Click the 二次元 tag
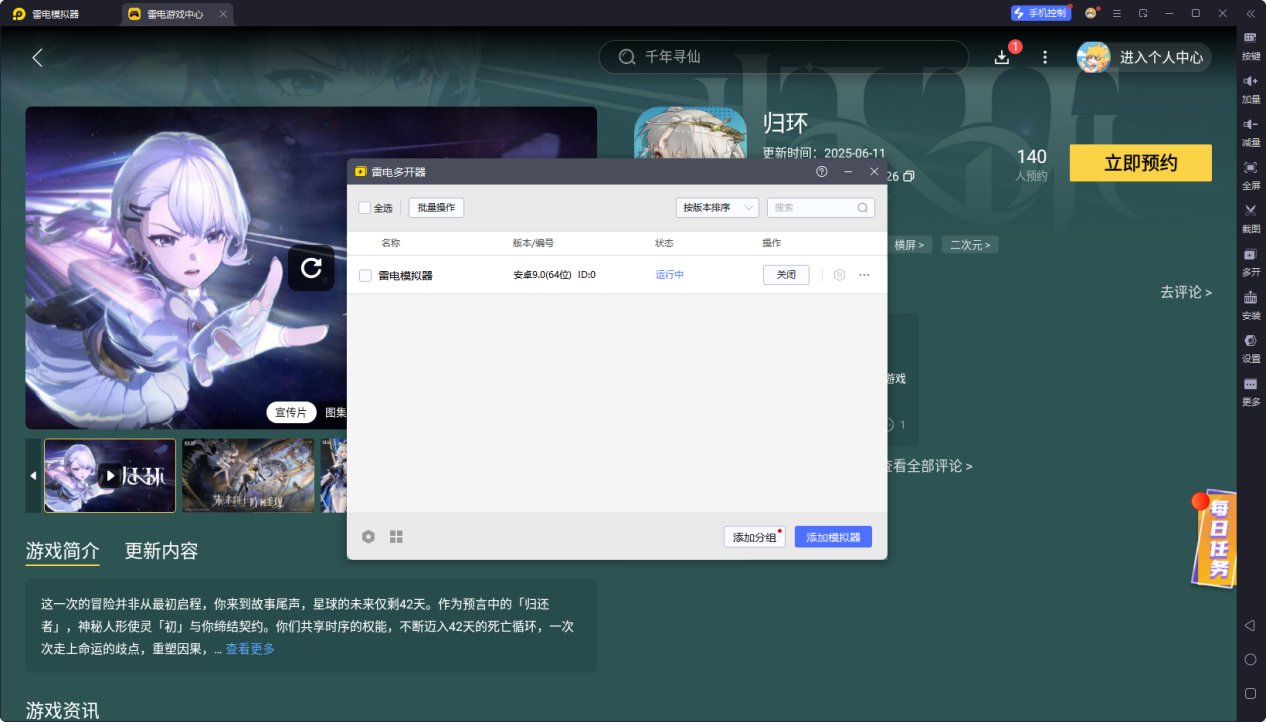Viewport: 1266px width, 722px height. pos(970,245)
